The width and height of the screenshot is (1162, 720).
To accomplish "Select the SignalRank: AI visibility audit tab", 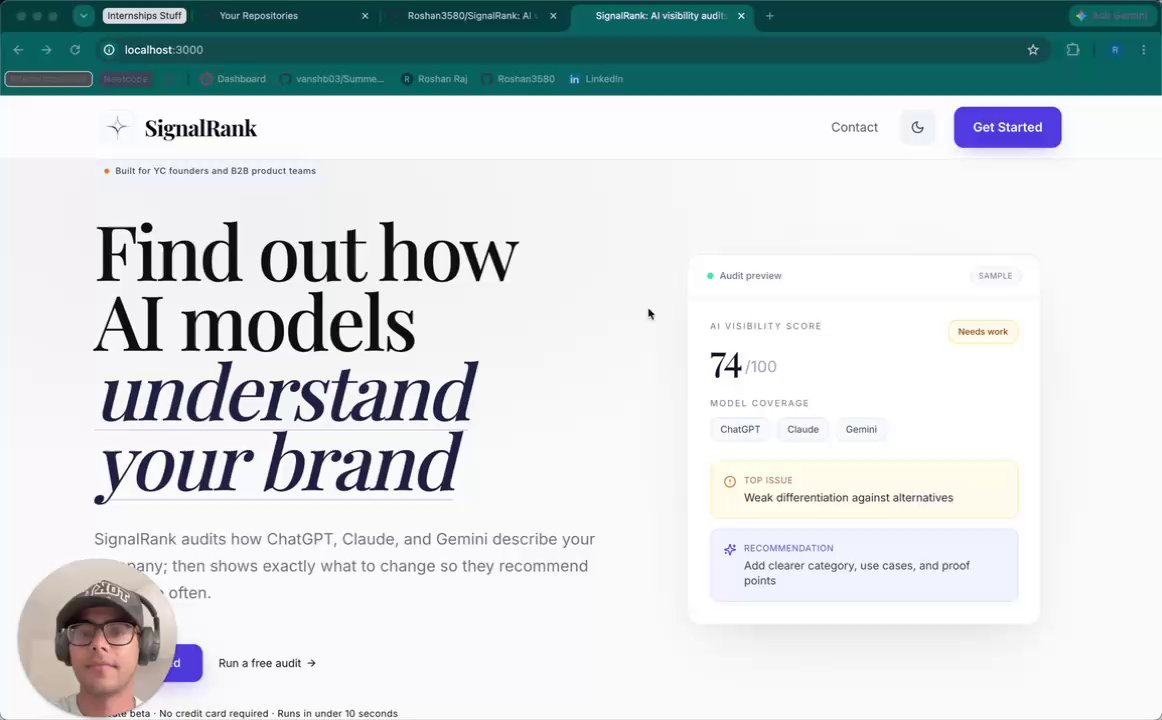I will click(x=661, y=16).
